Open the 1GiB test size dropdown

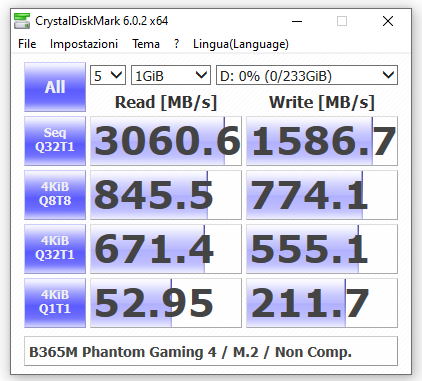point(171,75)
